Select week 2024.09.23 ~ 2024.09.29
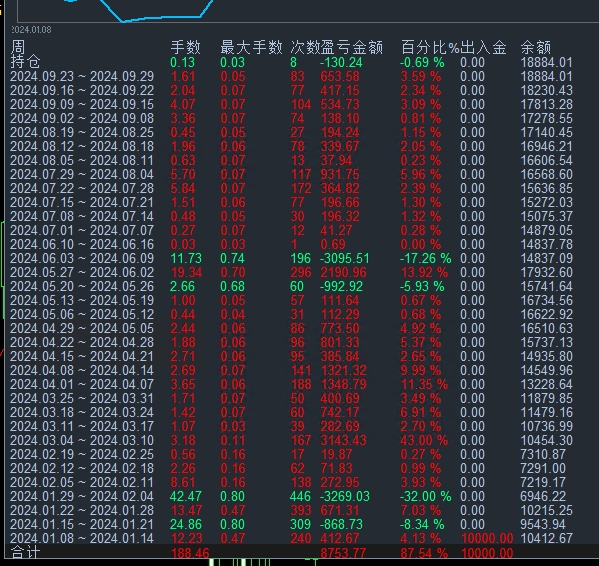This screenshot has height=566, width=599. click(82, 76)
